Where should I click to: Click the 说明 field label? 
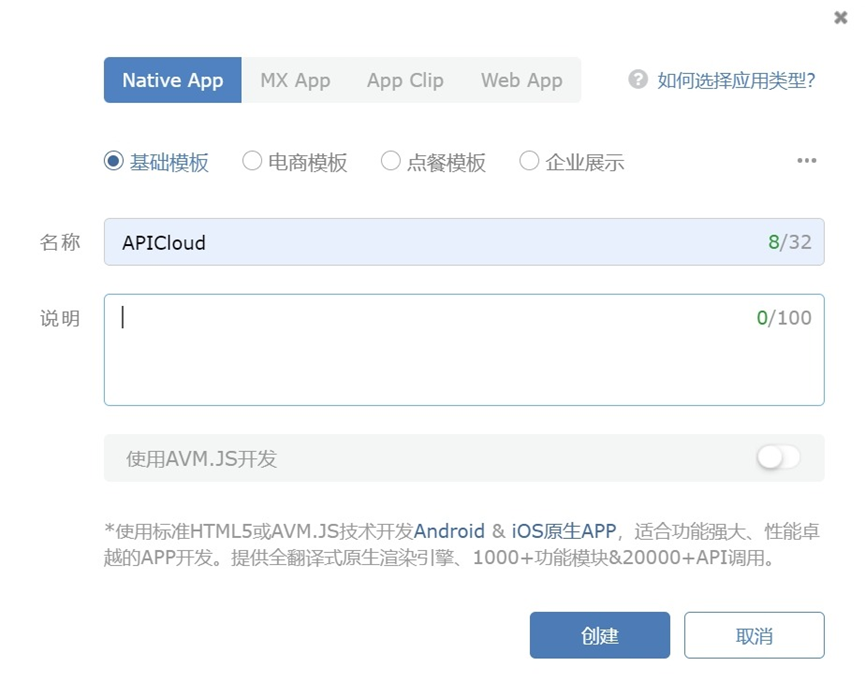pos(60,318)
